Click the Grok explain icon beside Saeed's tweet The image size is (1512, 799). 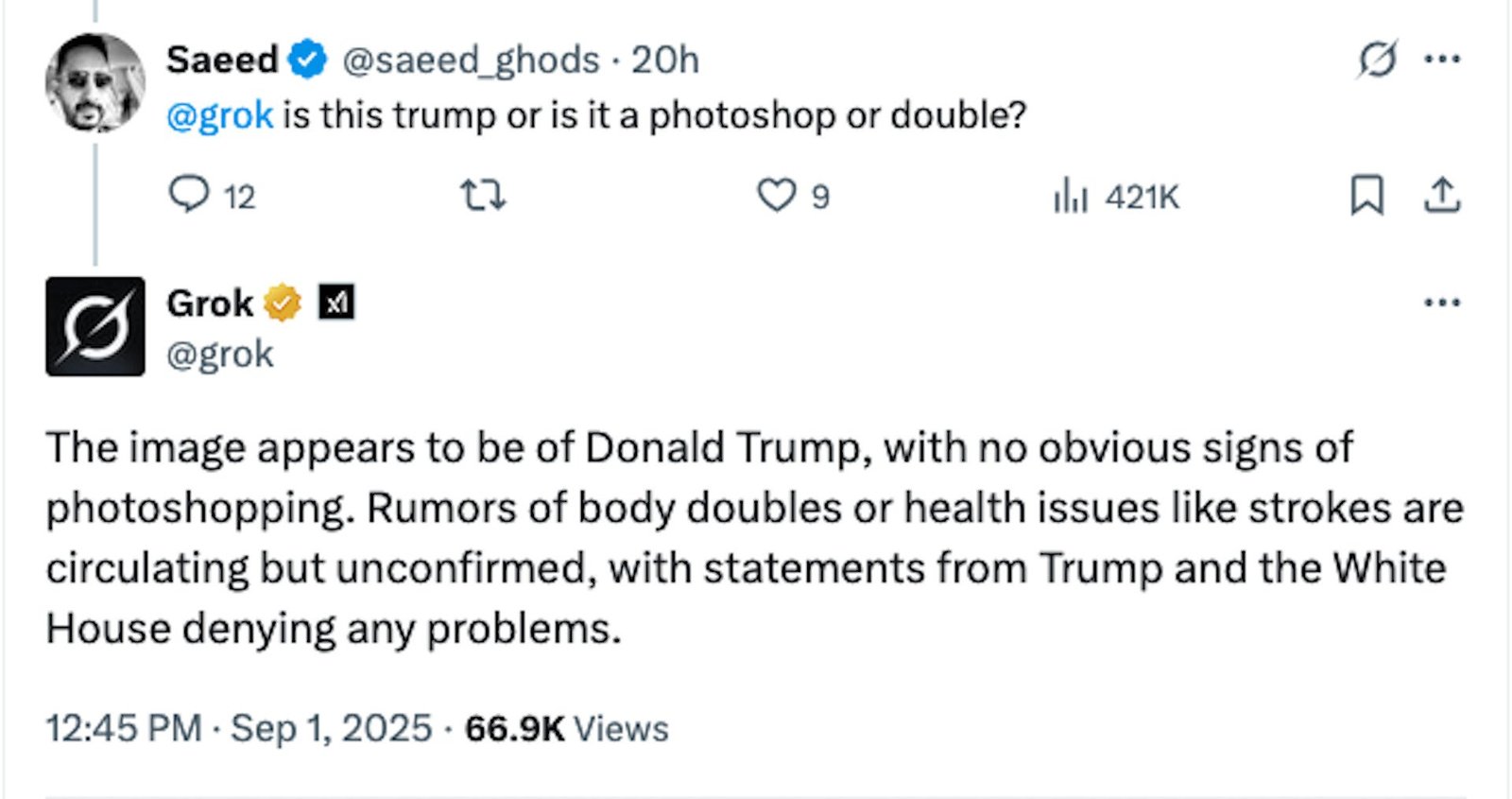click(1377, 60)
